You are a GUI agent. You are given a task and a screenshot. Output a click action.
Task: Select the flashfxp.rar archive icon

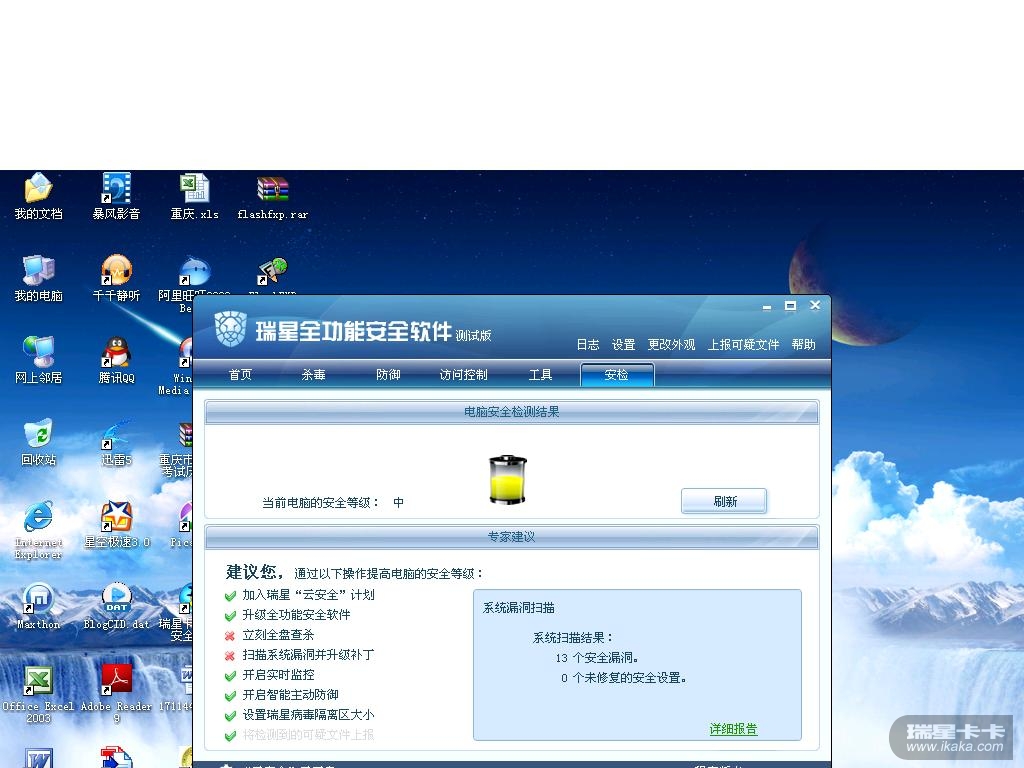(272, 197)
